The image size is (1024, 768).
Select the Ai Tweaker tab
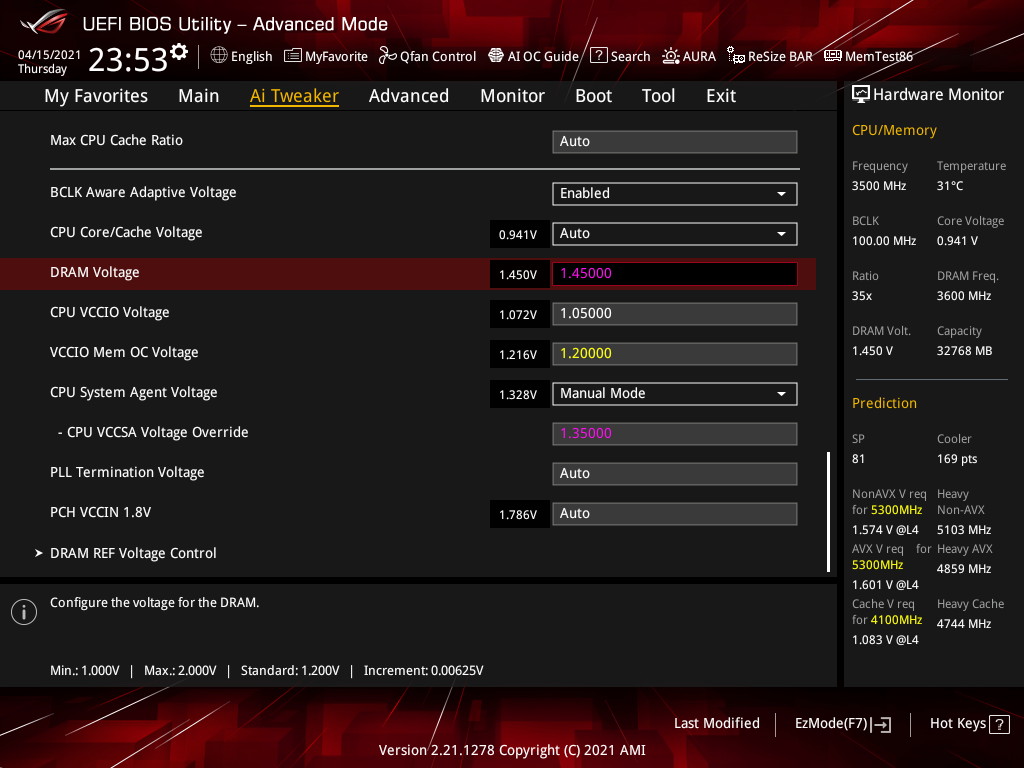pos(294,96)
